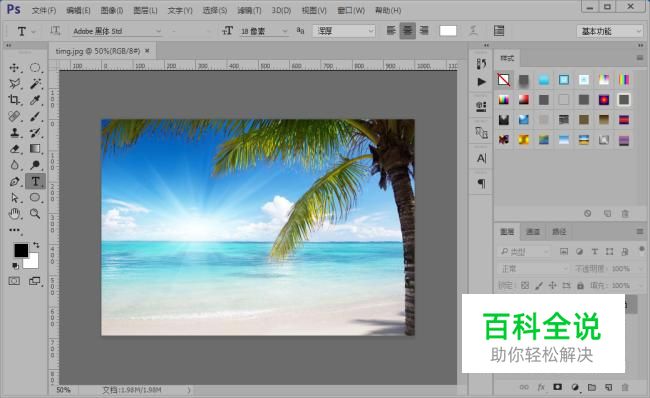The height and width of the screenshot is (398, 650).
Task: Toggle center text alignment
Action: pos(407,31)
